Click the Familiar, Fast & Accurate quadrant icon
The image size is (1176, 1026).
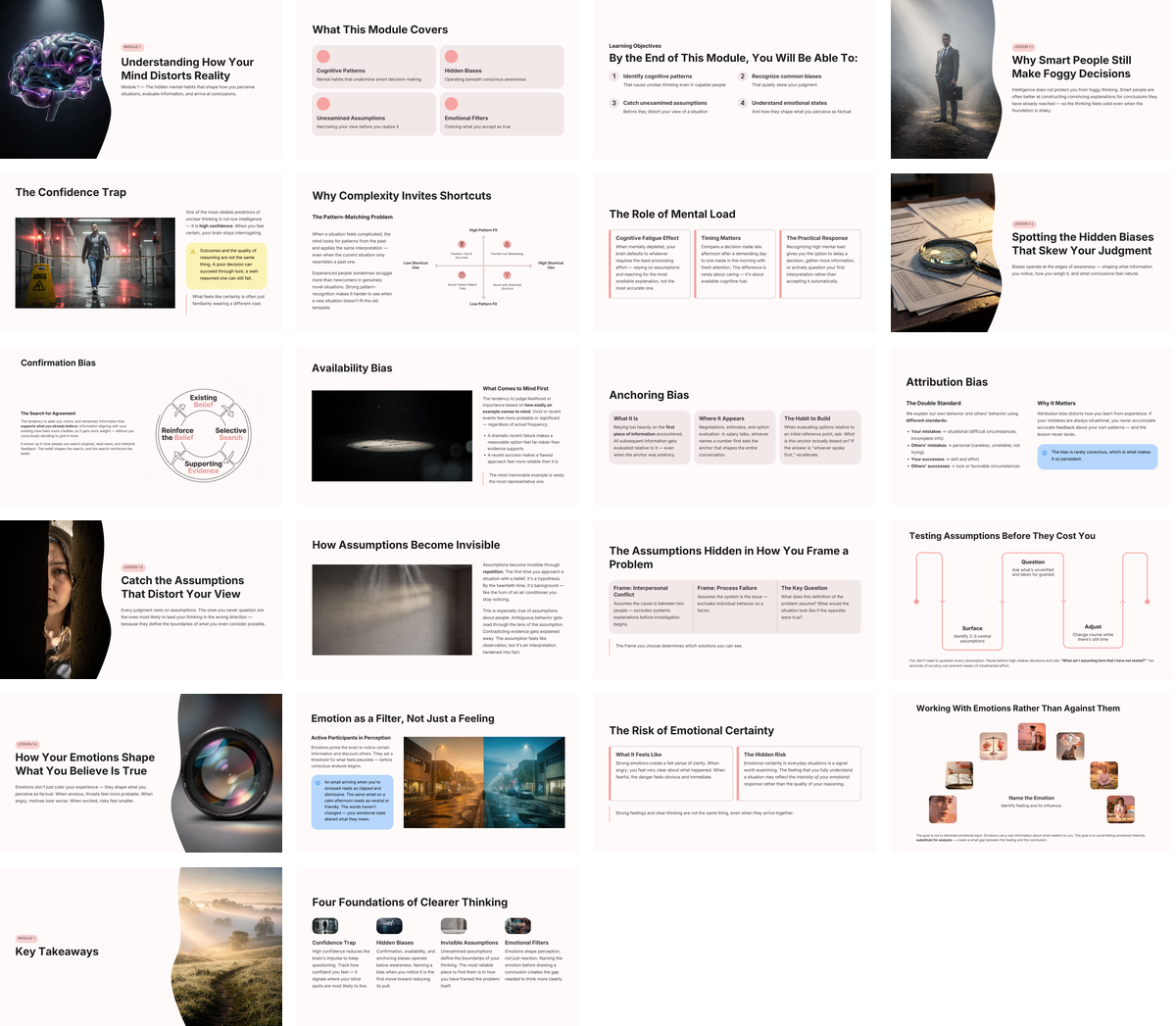(462, 244)
